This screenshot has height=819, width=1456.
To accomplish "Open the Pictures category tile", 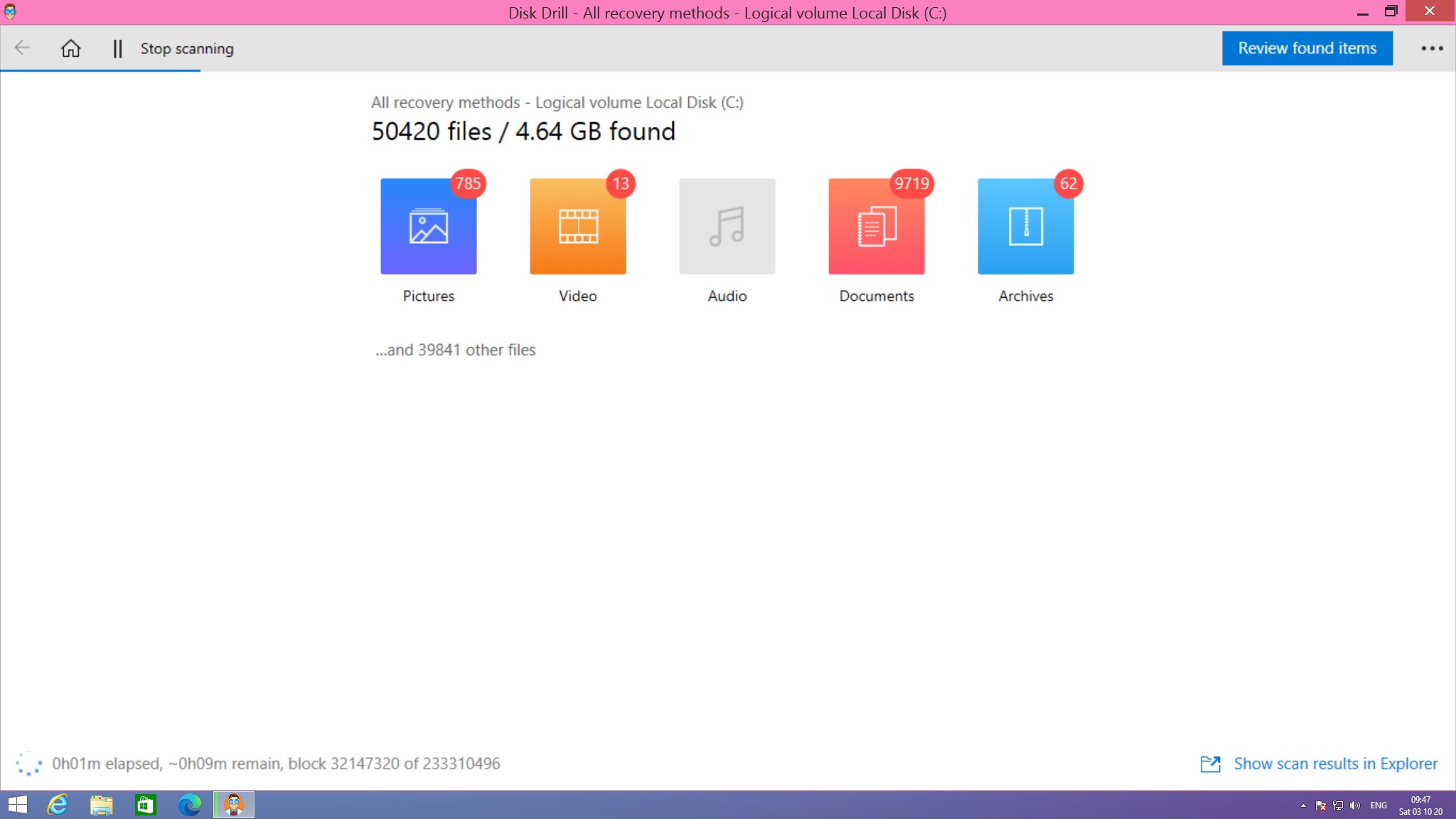I will coord(429,226).
